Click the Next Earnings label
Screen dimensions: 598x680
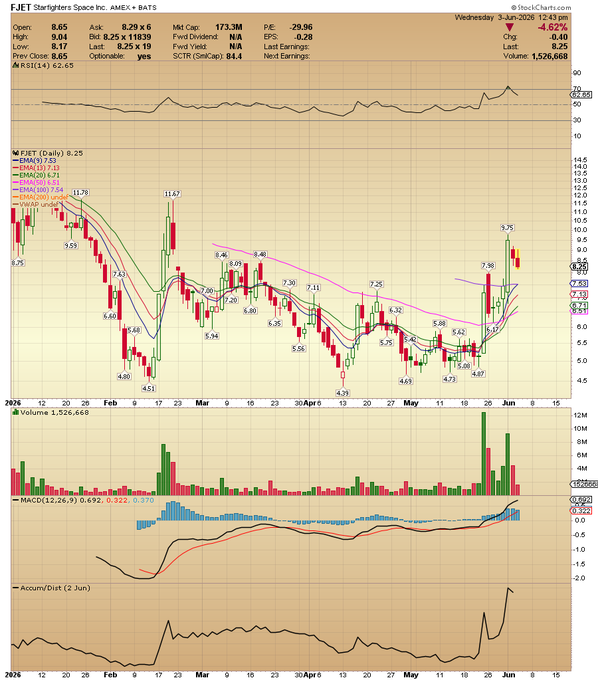click(x=287, y=56)
